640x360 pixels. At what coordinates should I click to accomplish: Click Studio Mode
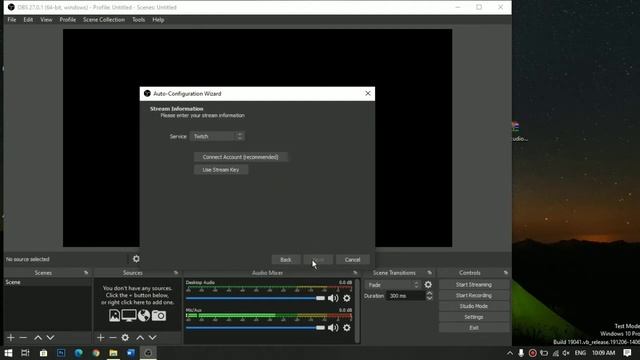474,306
